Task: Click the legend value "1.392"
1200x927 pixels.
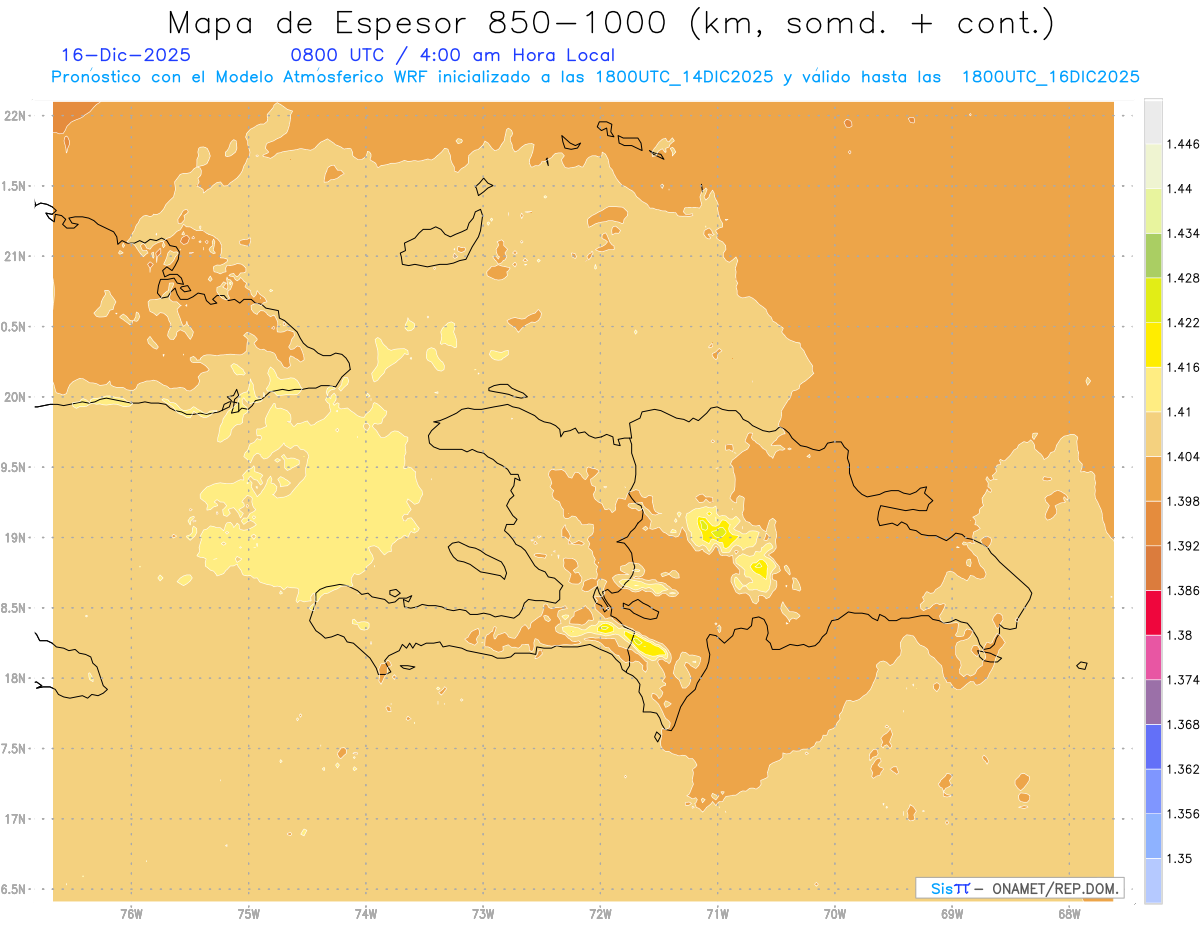Action: pos(1183,546)
